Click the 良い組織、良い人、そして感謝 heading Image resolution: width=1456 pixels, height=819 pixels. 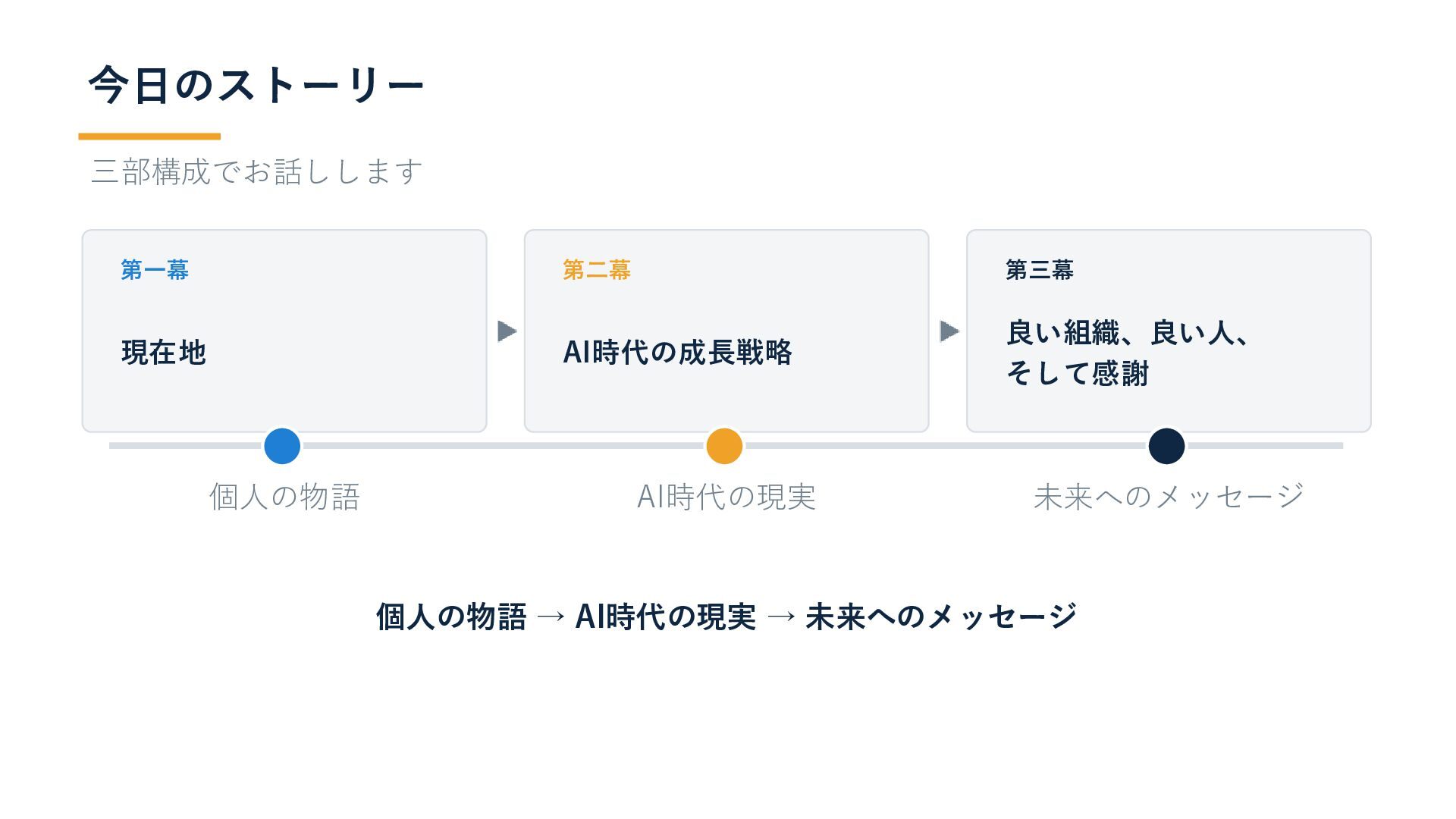(1127, 353)
